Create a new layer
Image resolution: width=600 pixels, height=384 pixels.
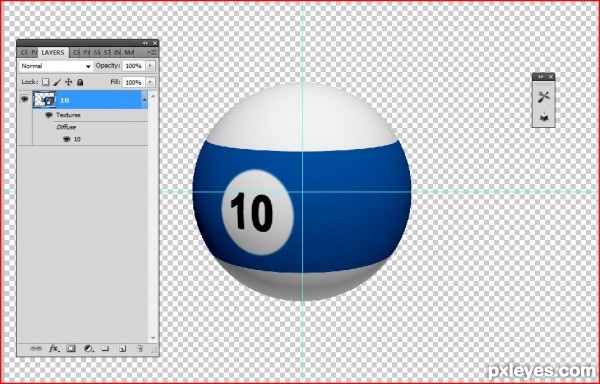(122, 348)
